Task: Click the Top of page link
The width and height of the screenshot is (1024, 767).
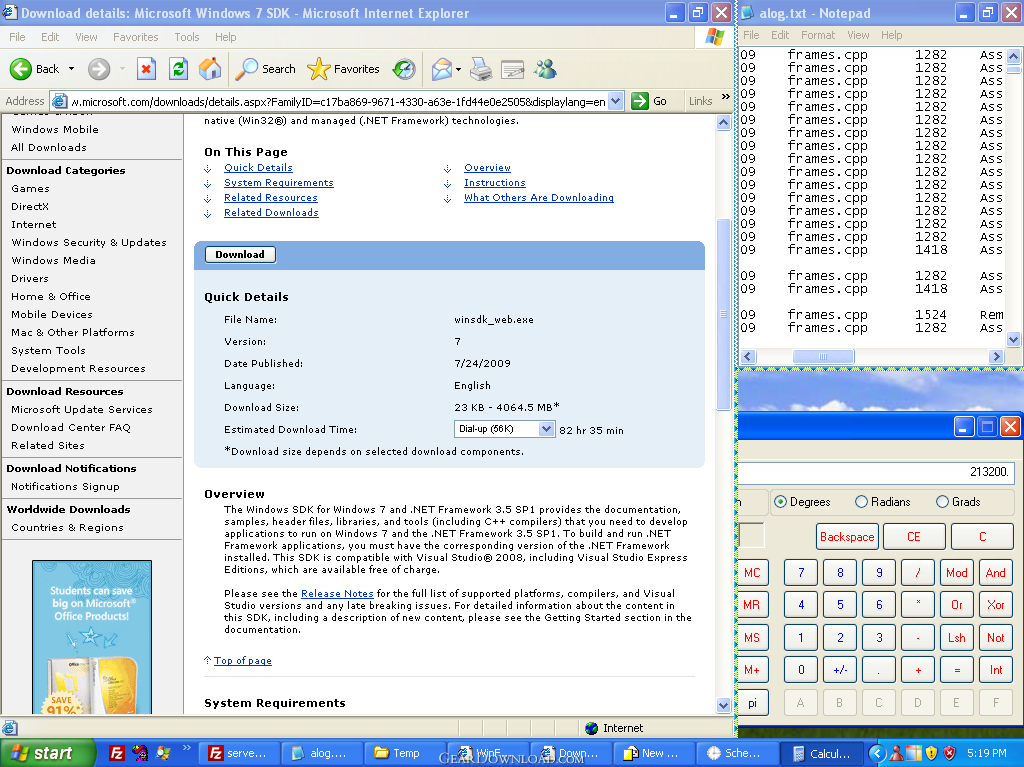Action: pos(243,661)
